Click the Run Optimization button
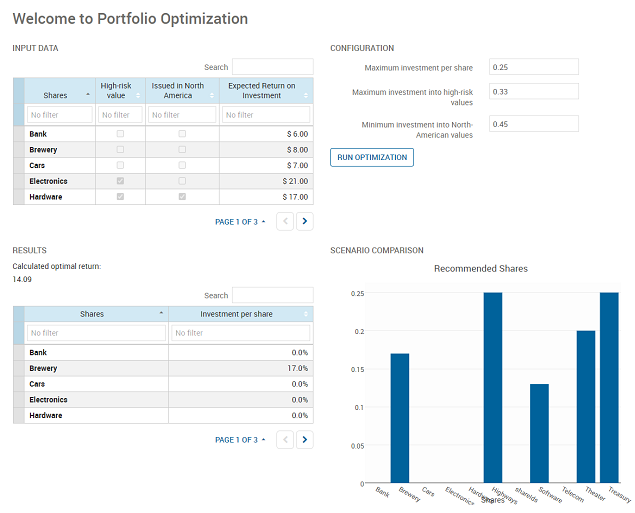Viewport: 635px width, 513px height. click(x=372, y=157)
